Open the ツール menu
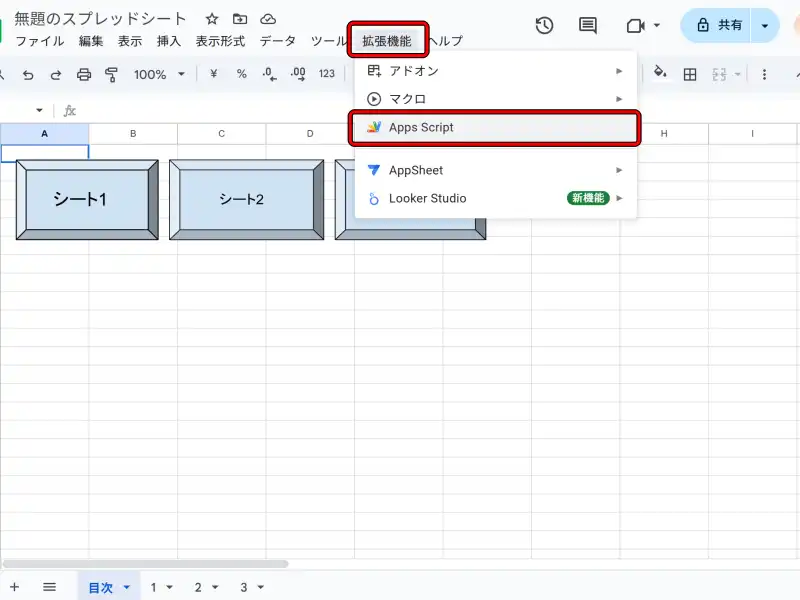The image size is (800, 600). pyautogui.click(x=328, y=41)
